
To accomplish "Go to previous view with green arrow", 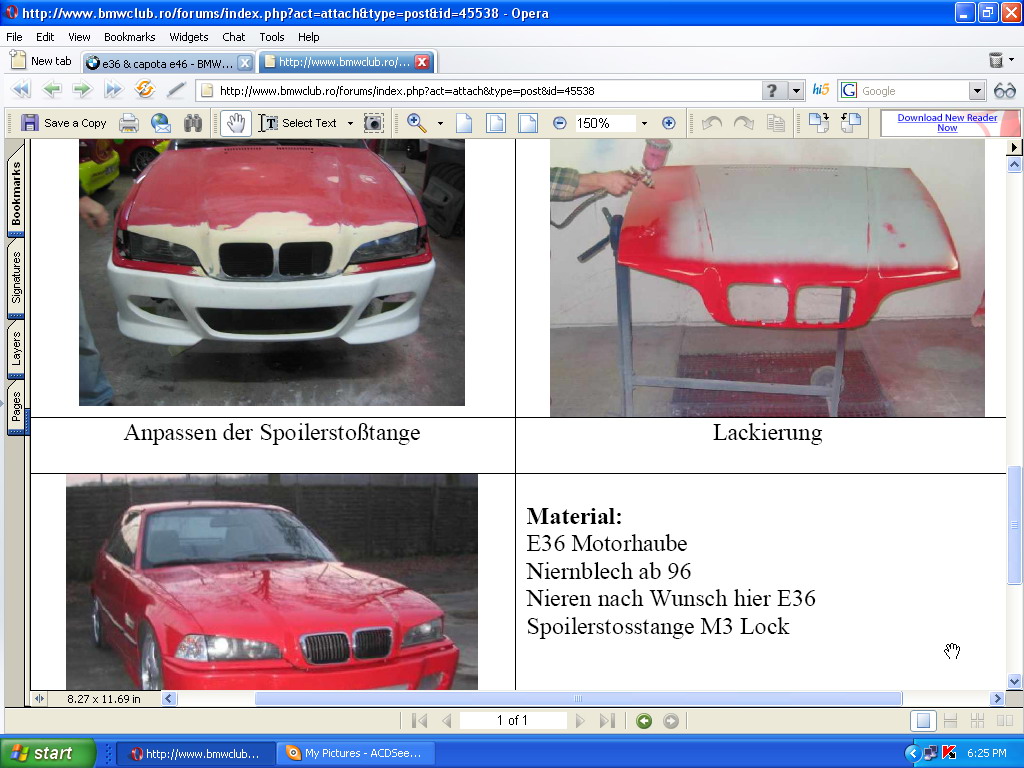I will click(x=644, y=720).
